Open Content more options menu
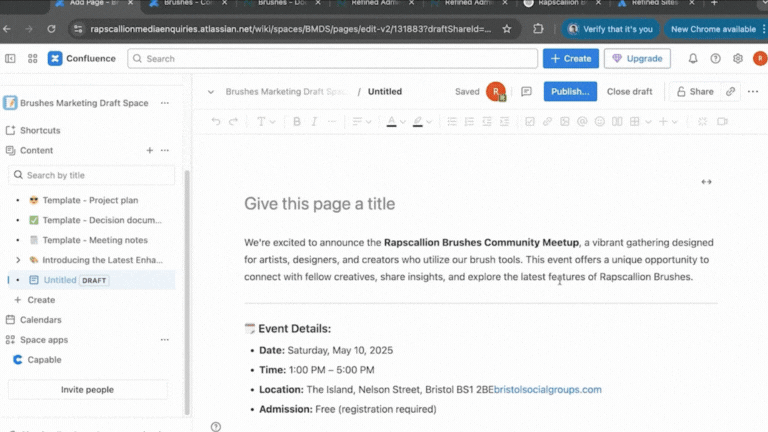Viewport: 768px width, 432px height. pos(165,150)
